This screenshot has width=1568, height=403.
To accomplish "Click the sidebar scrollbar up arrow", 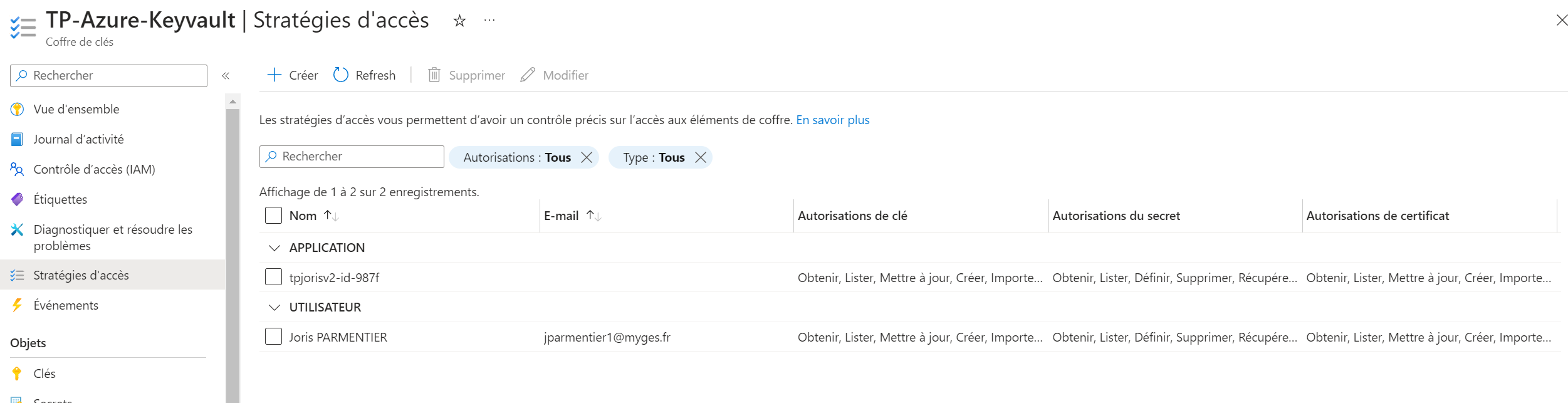I will [233, 102].
